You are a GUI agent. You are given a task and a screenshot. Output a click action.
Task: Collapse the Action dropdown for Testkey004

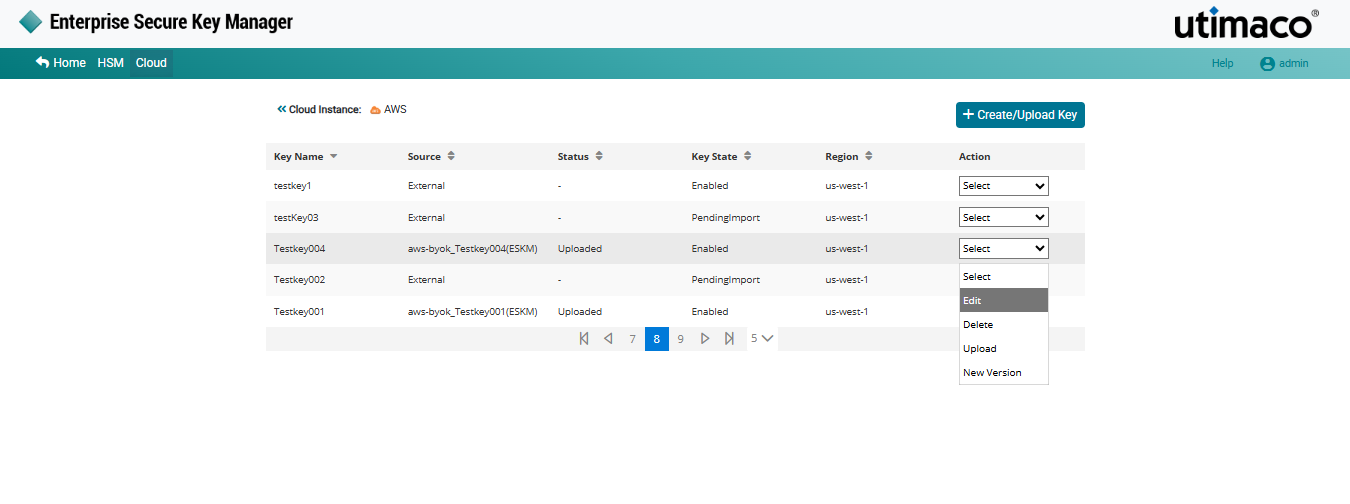pyautogui.click(x=1004, y=249)
